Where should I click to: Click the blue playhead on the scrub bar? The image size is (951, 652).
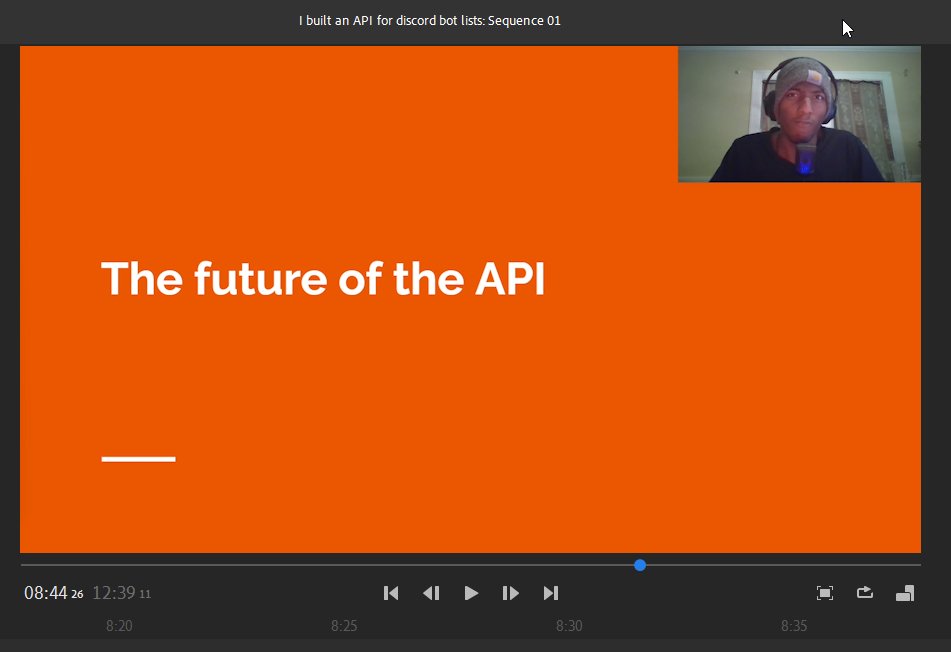pos(640,565)
